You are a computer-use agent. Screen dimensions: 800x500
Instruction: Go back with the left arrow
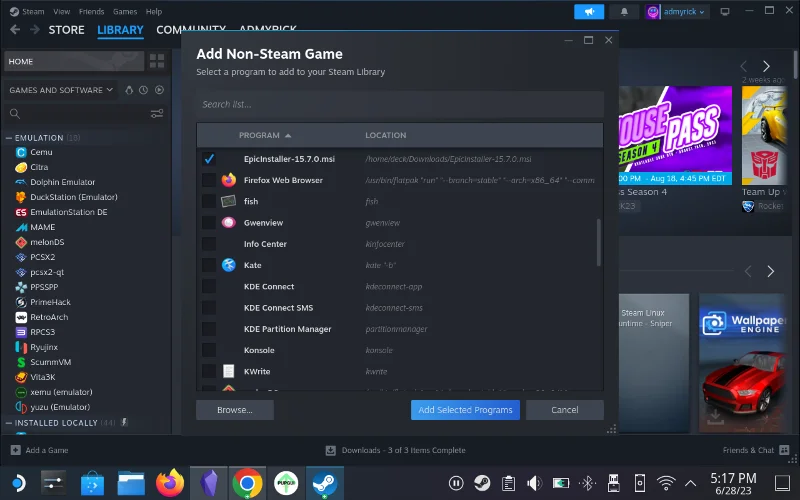coord(15,30)
